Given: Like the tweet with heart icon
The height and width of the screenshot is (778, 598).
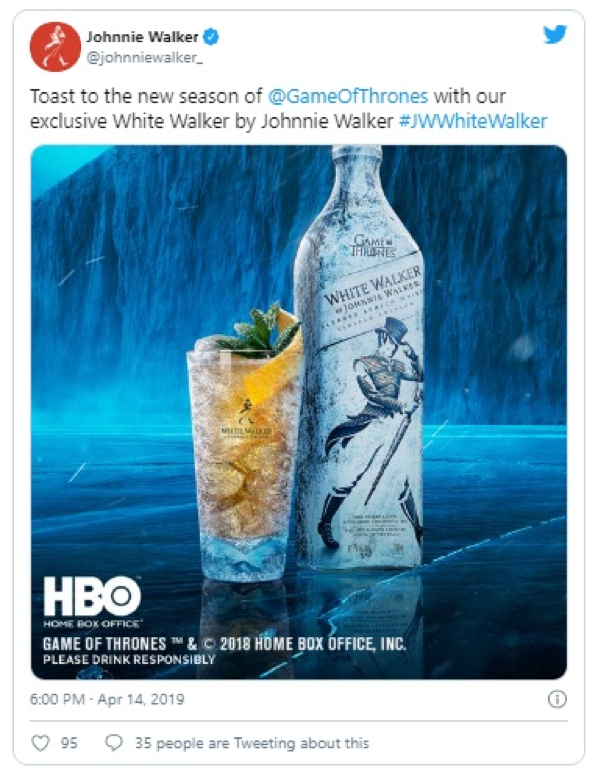Looking at the screenshot, I should tap(40, 743).
